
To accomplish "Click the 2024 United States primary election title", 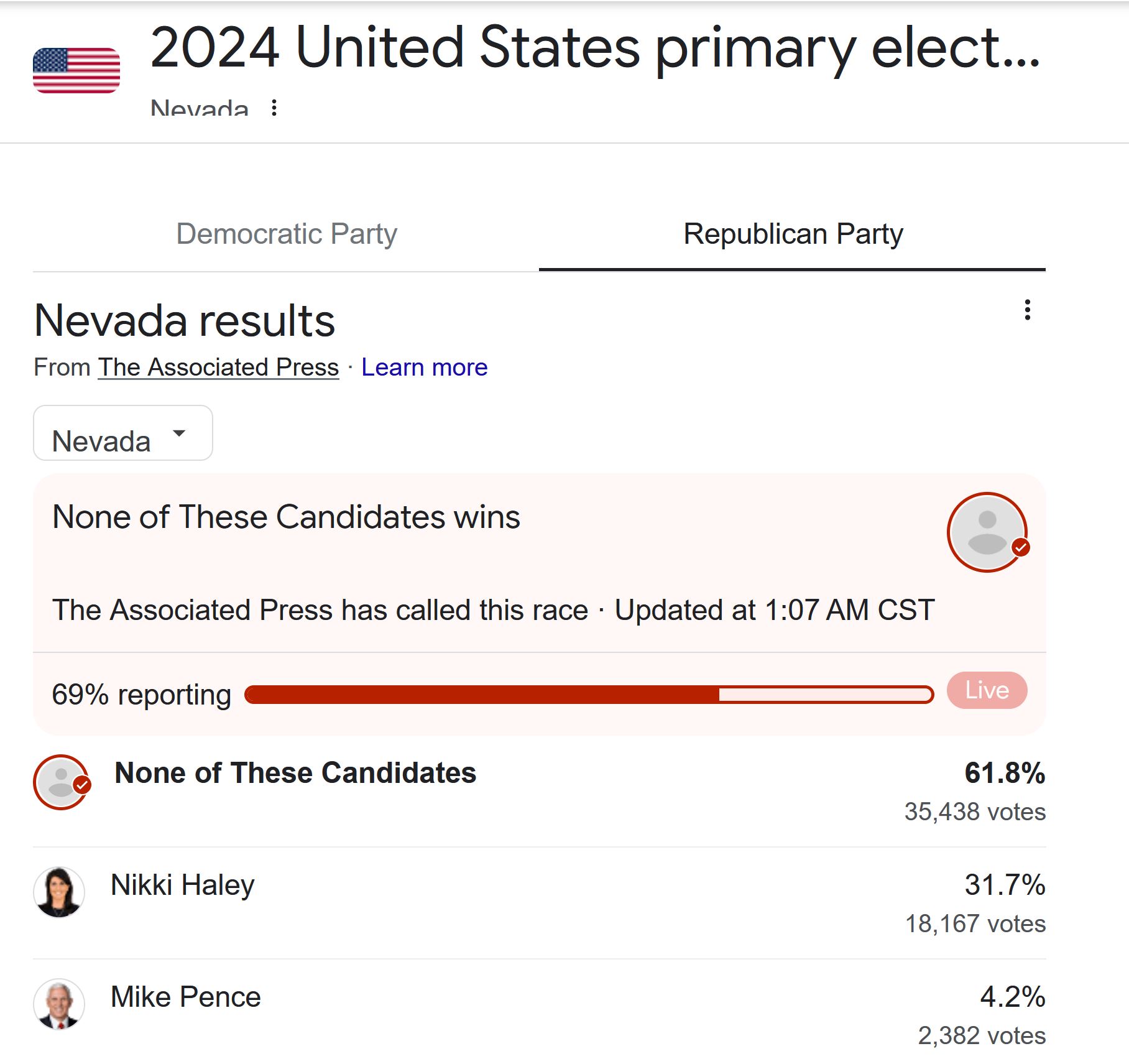I will [595, 49].
